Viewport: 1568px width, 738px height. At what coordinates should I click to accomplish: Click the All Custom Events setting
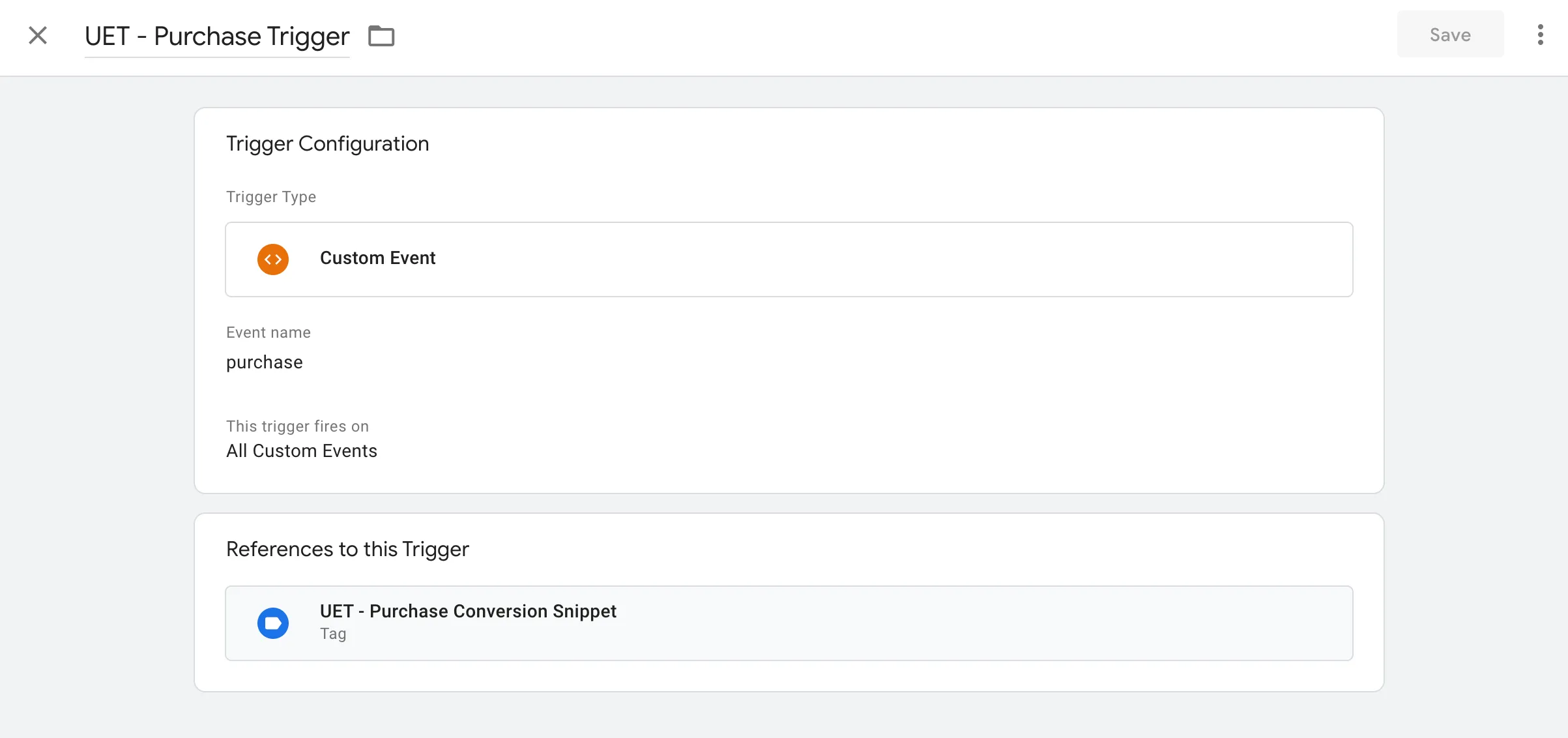(x=302, y=451)
